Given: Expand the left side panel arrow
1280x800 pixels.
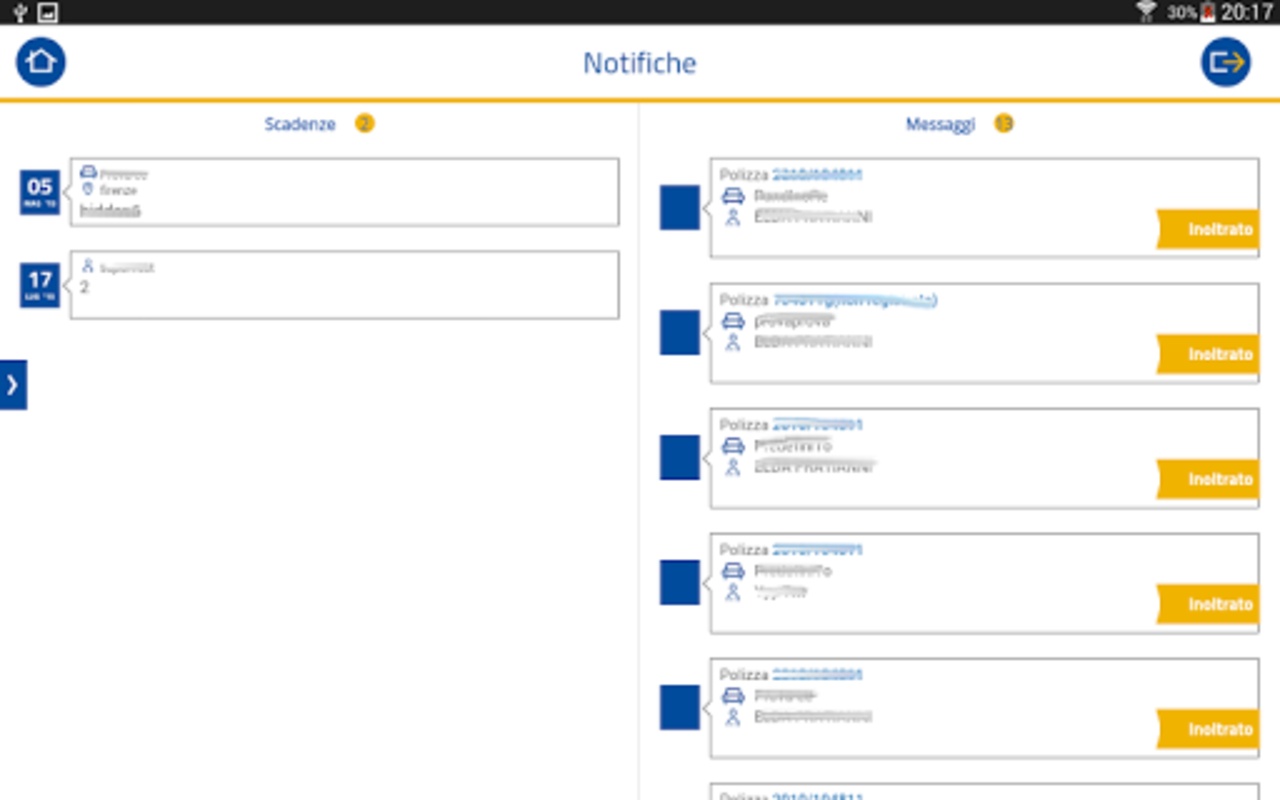Looking at the screenshot, I should [13, 385].
